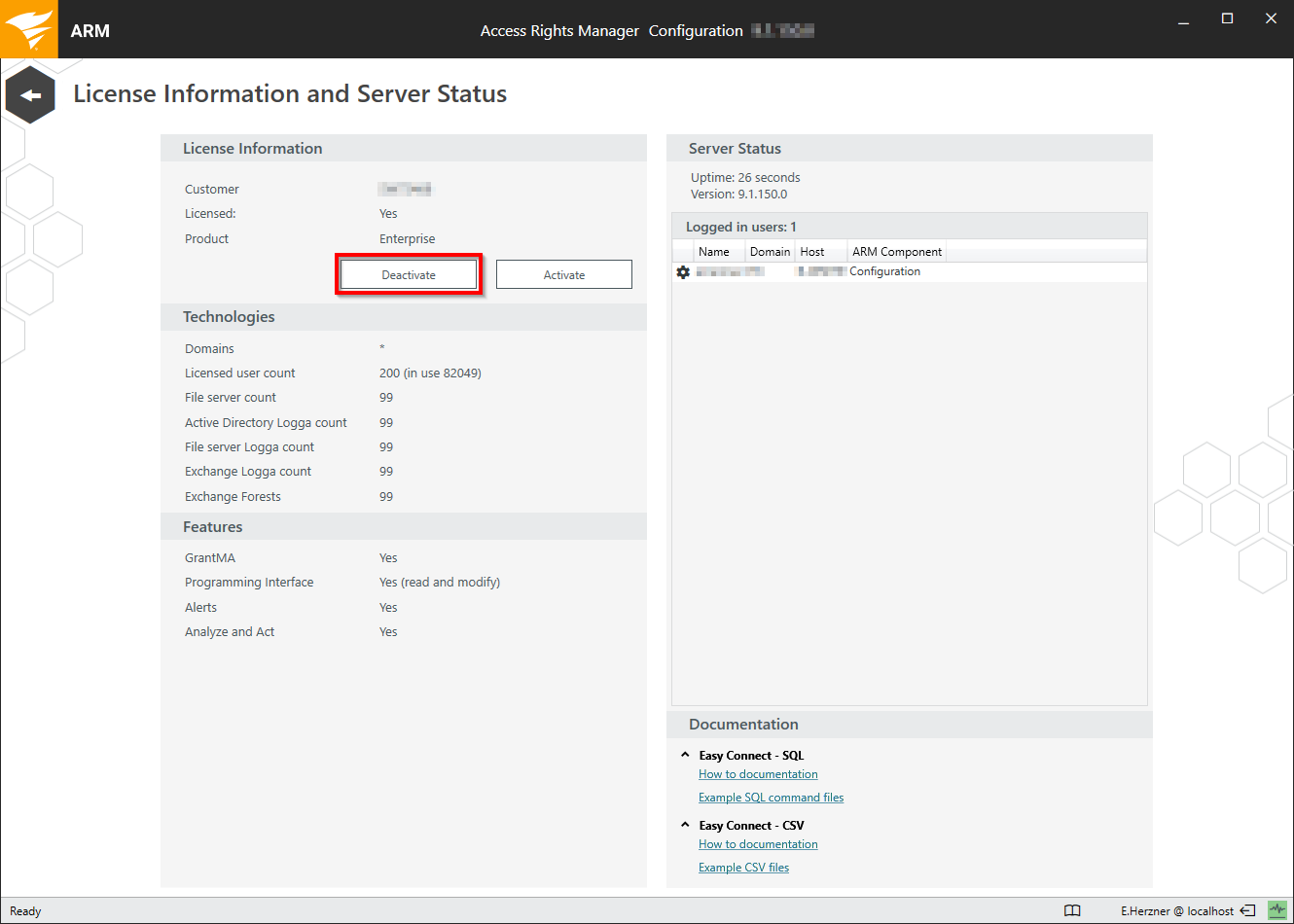
Task: Open the book documentation icon in status bar
Action: 1072,910
